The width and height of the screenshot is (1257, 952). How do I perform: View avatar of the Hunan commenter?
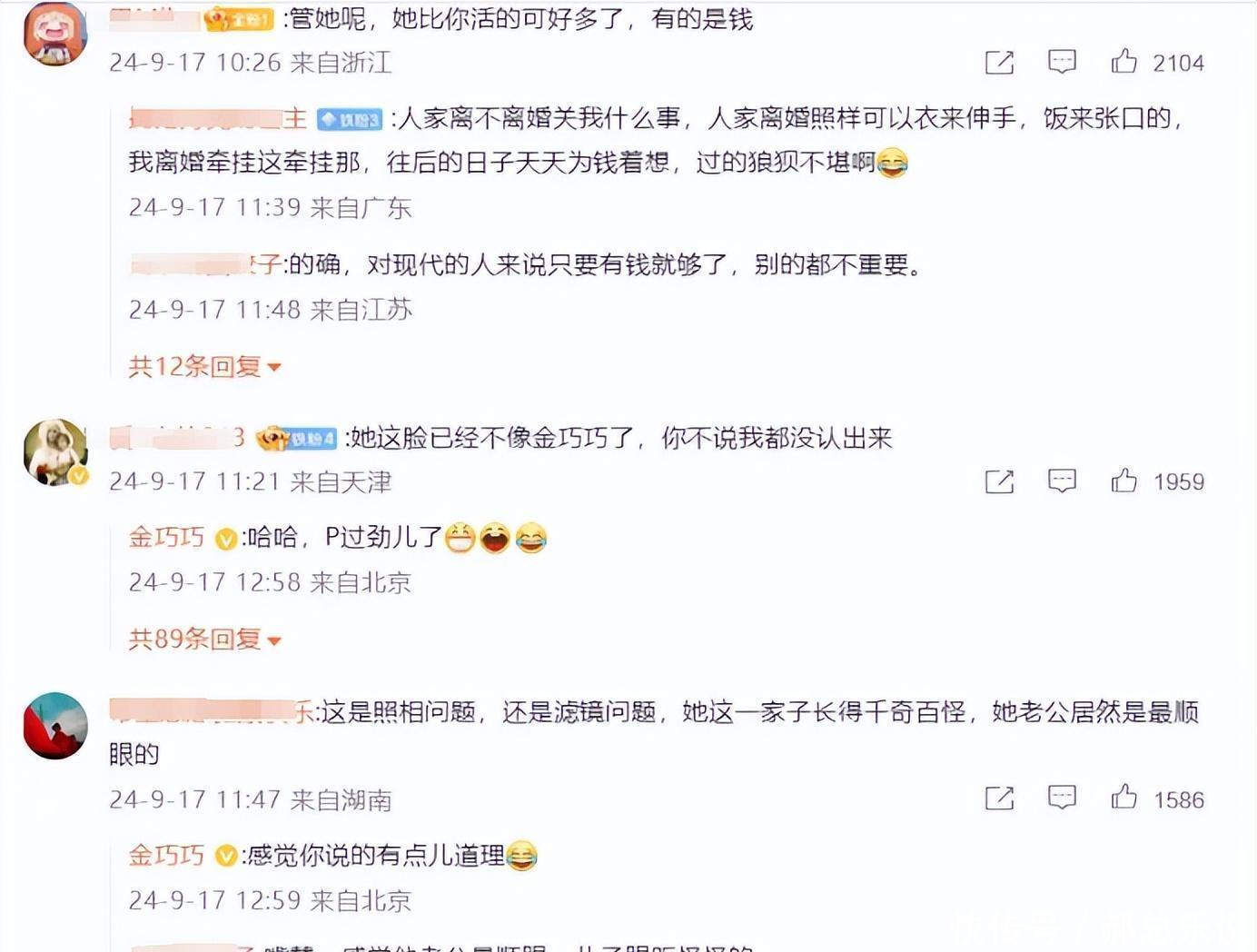click(55, 726)
